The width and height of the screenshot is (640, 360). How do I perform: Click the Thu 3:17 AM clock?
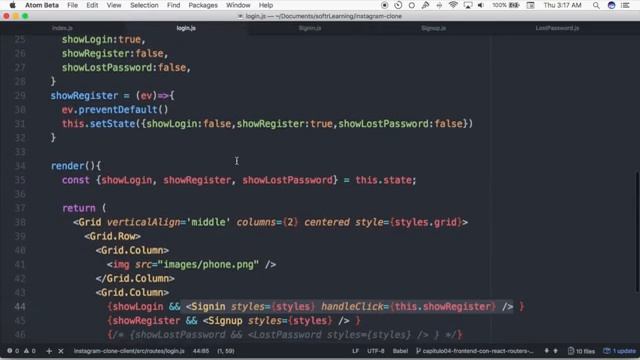pyautogui.click(x=562, y=5)
